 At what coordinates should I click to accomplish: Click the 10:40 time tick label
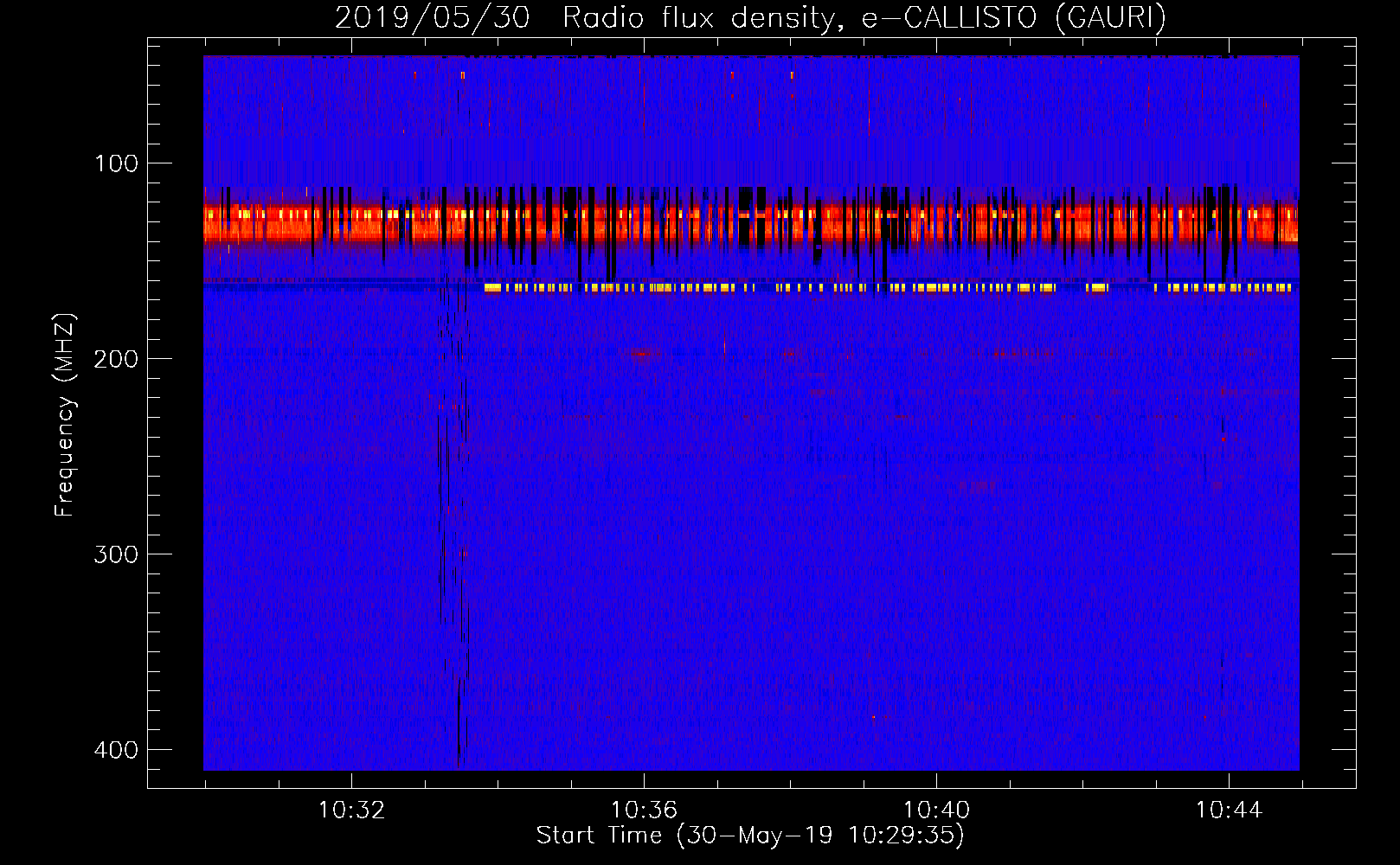(x=936, y=811)
